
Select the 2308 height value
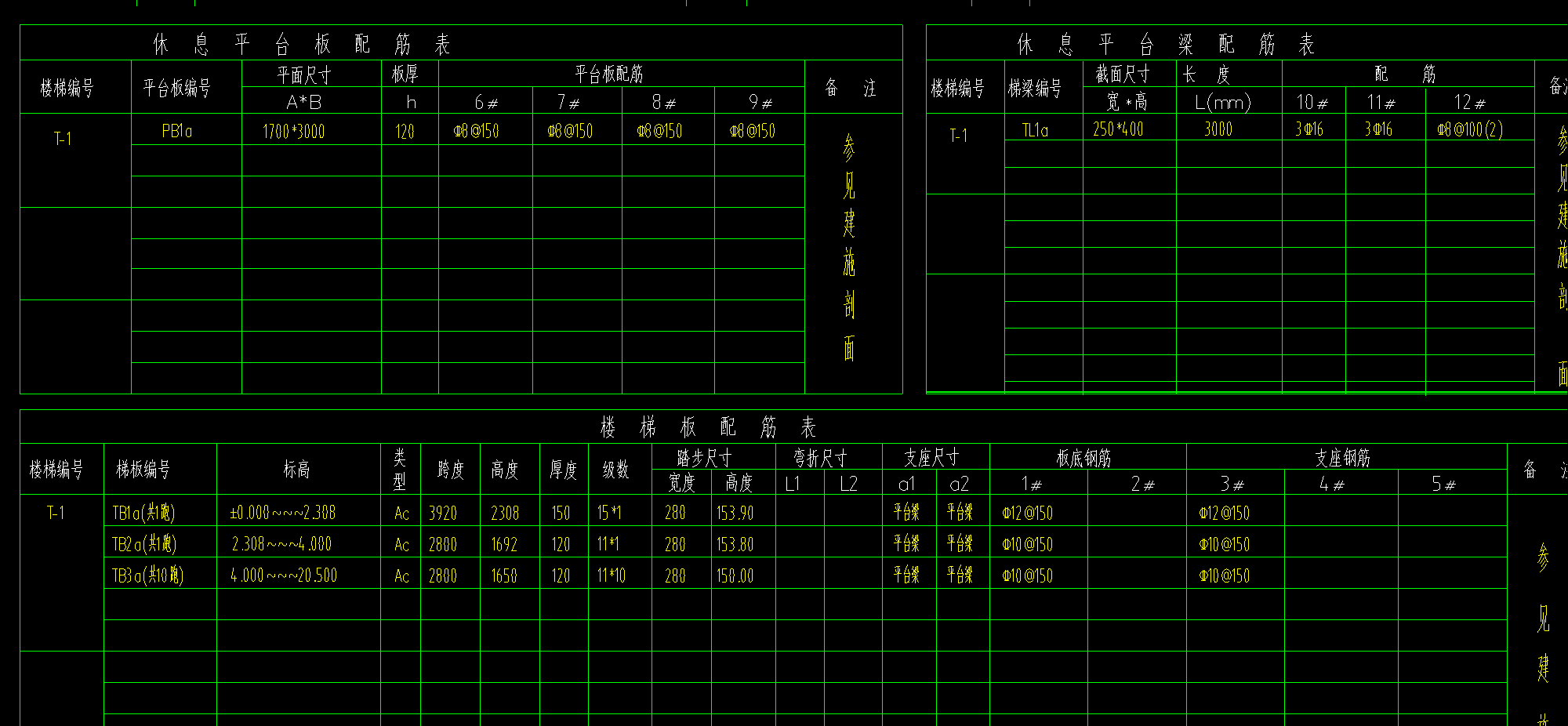coord(505,513)
